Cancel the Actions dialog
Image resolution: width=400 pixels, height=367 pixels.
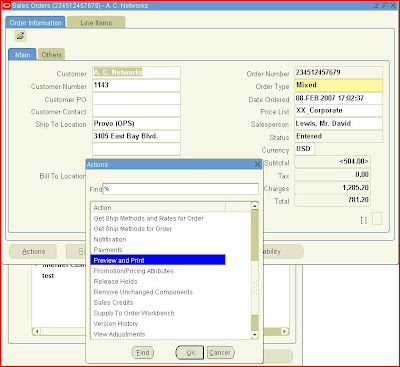coord(220,353)
